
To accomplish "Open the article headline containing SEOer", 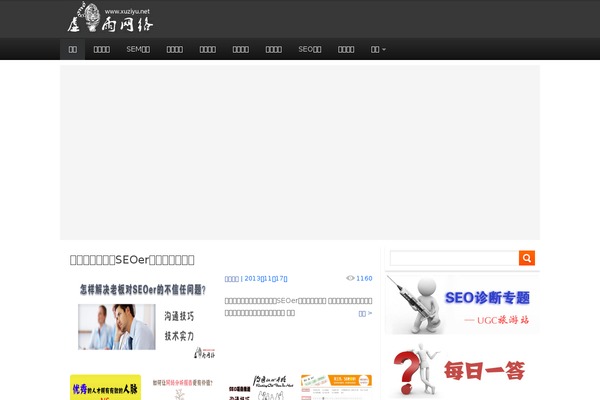I will pos(132,260).
